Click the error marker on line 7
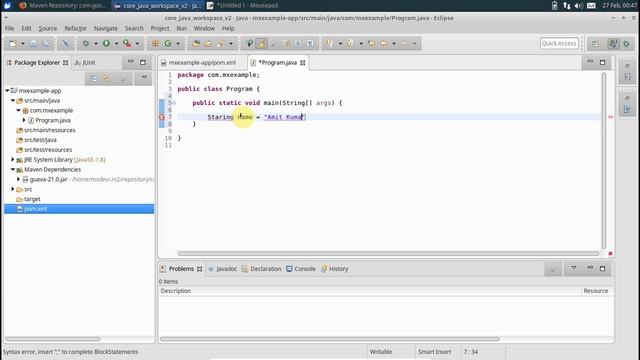 point(162,117)
